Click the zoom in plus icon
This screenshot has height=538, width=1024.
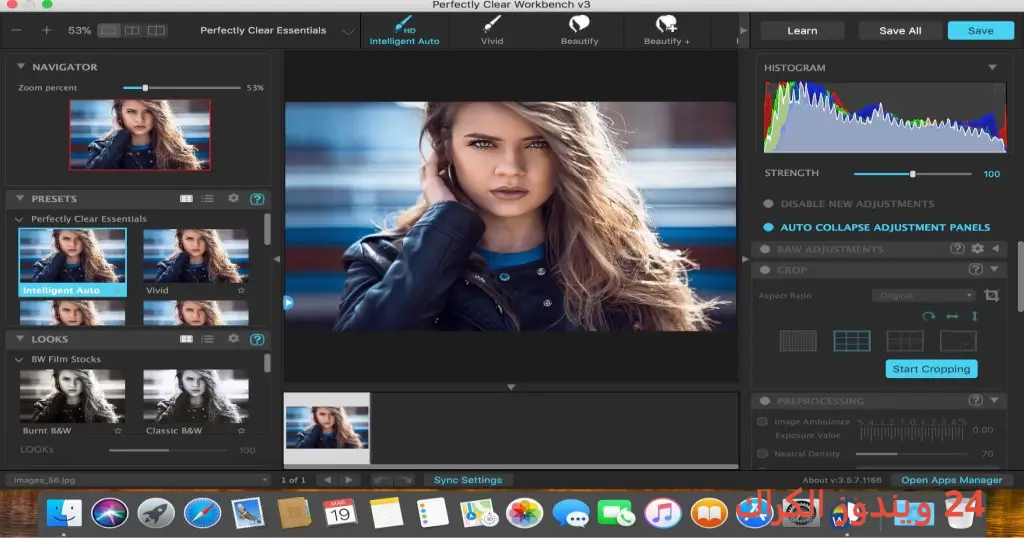pyautogui.click(x=46, y=31)
